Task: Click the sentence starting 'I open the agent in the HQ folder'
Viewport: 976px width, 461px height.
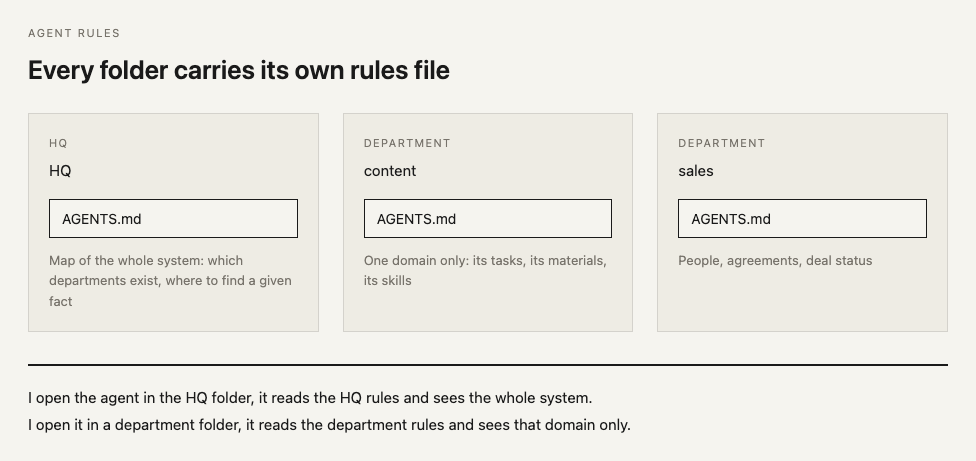Action: 310,398
